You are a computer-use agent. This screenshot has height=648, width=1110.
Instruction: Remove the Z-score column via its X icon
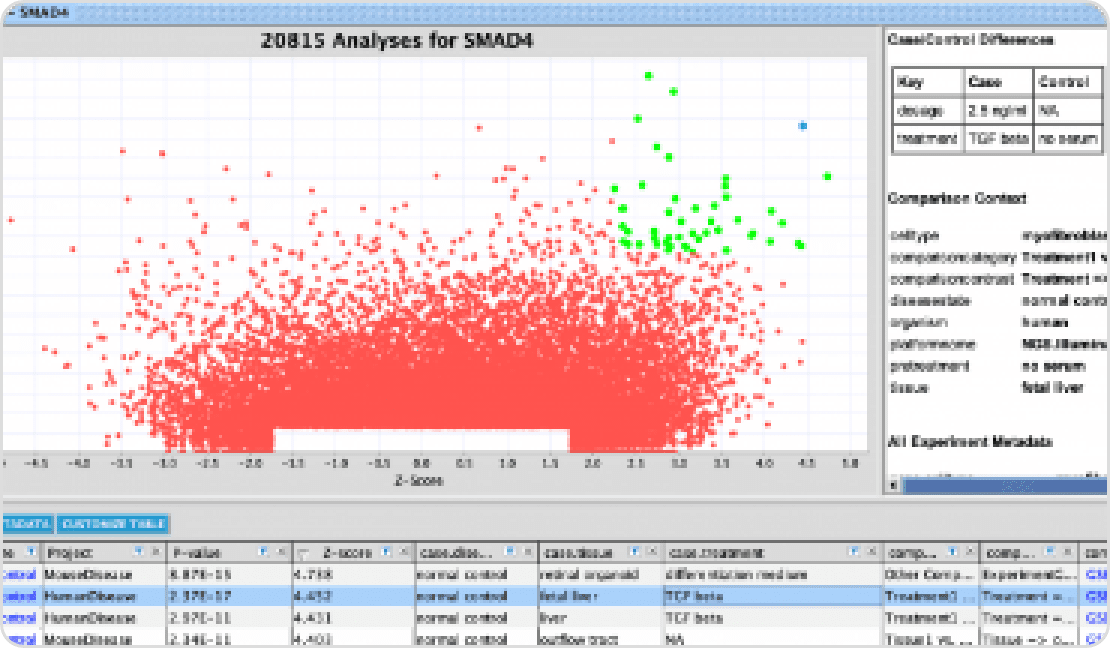pyautogui.click(x=403, y=552)
